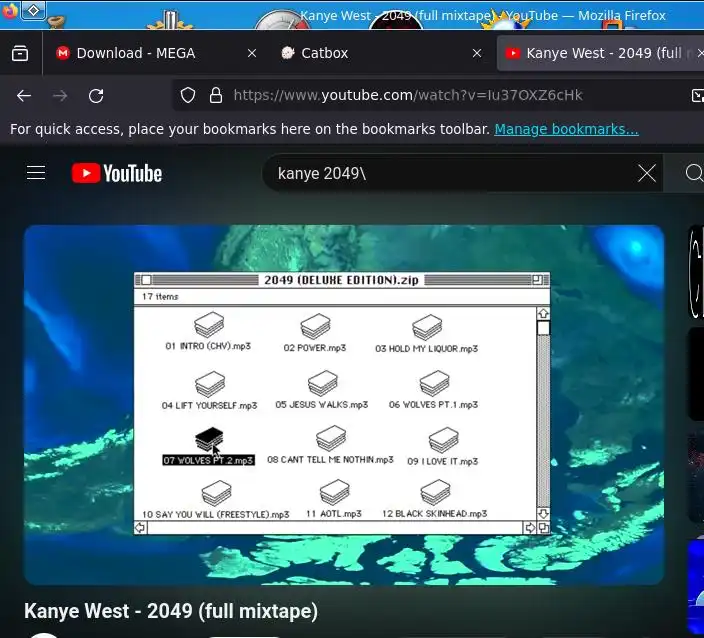Clear the YouTube search query

(x=647, y=173)
